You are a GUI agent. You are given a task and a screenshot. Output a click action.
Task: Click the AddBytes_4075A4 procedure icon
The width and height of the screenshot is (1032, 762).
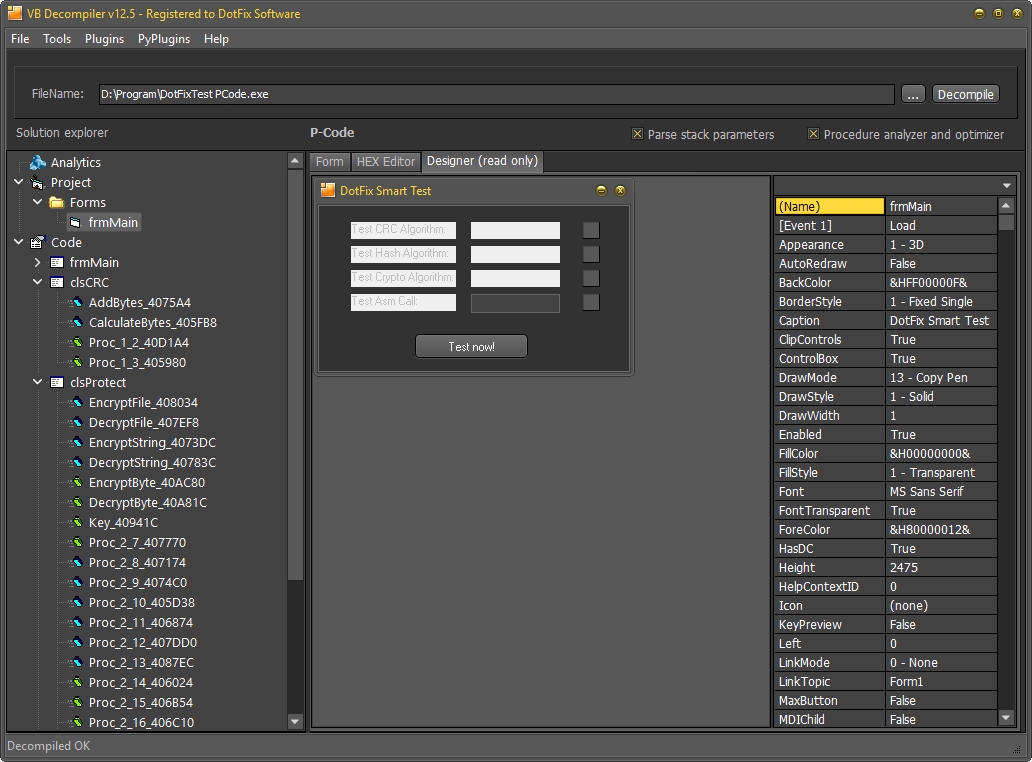point(77,303)
